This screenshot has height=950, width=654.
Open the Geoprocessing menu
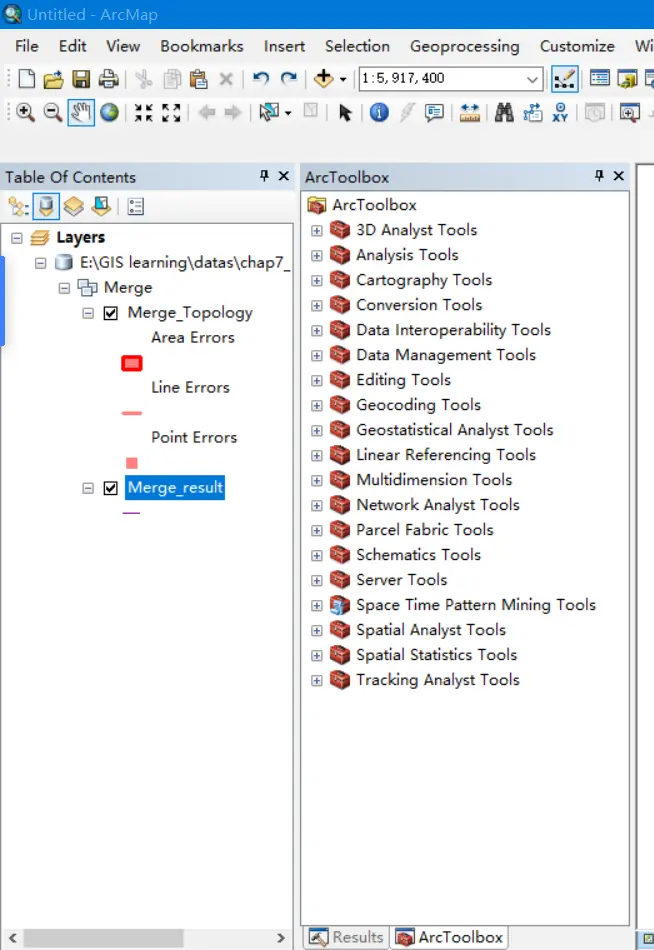tap(464, 46)
